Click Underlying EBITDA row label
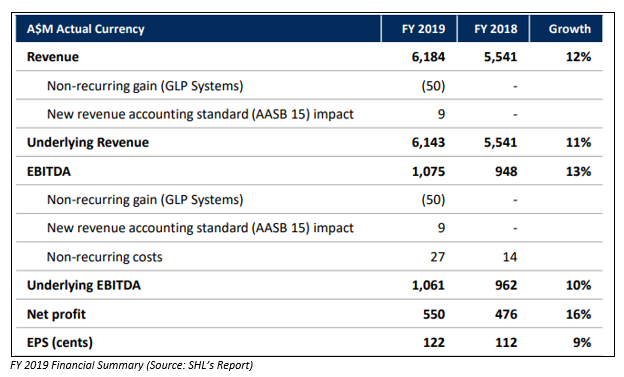 [x=84, y=285]
